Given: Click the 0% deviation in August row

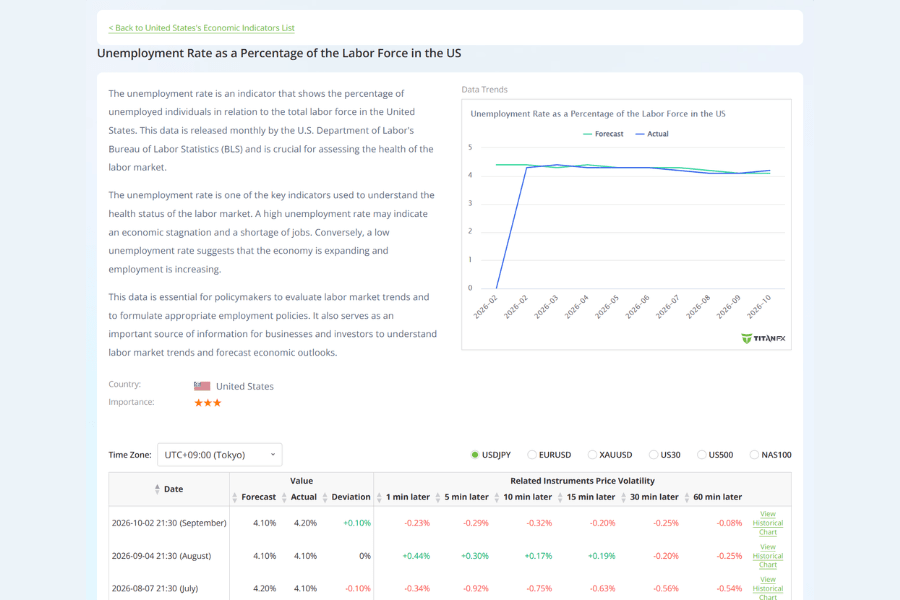Looking at the screenshot, I should [365, 556].
